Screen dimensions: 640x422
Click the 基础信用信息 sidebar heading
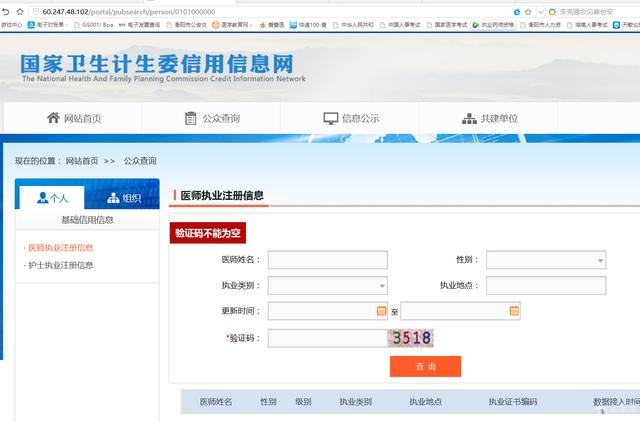(87, 220)
